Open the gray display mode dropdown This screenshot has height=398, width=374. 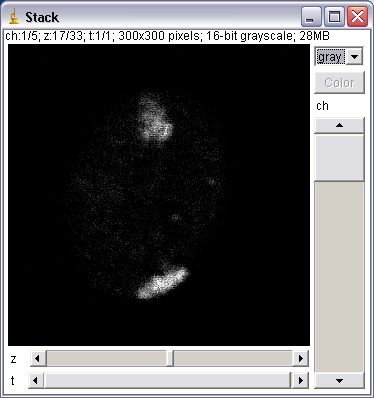click(339, 57)
